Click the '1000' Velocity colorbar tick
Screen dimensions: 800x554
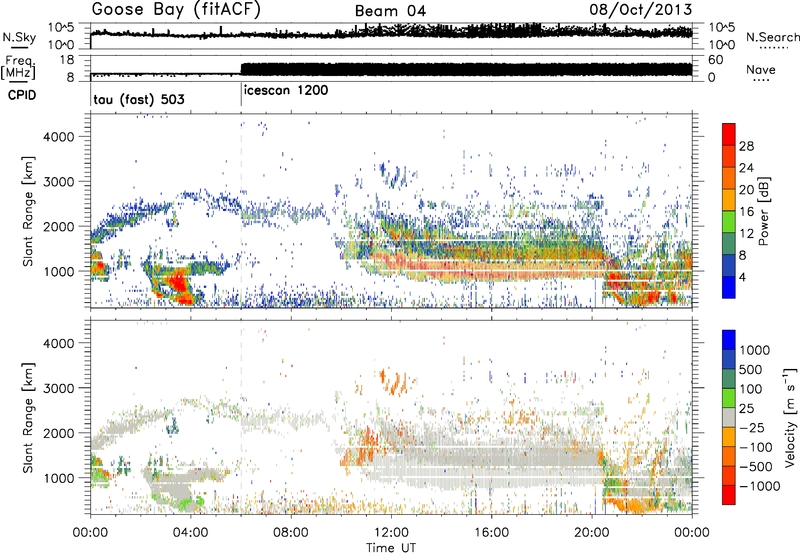(x=755, y=350)
